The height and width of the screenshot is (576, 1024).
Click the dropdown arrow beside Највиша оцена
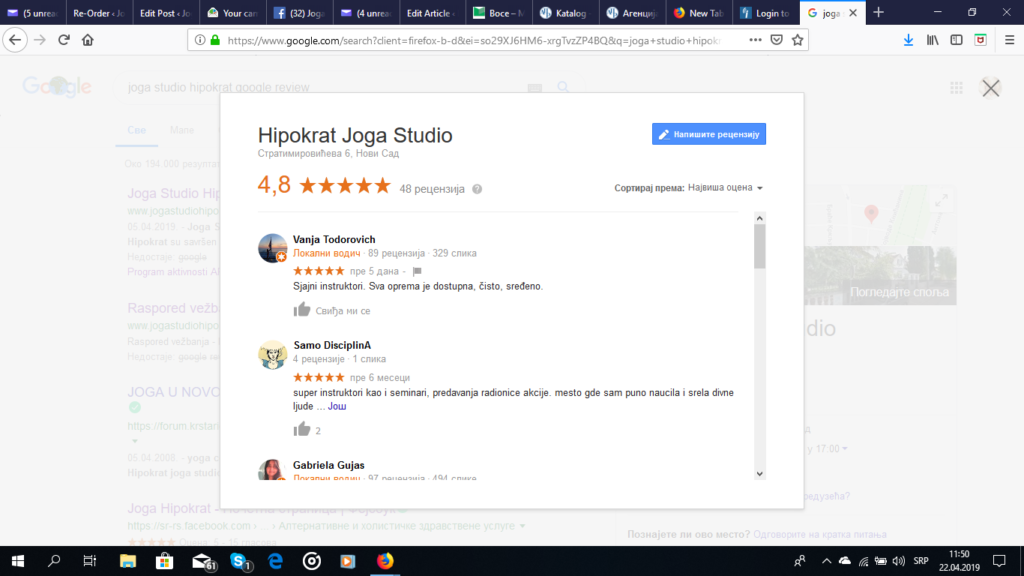[760, 188]
